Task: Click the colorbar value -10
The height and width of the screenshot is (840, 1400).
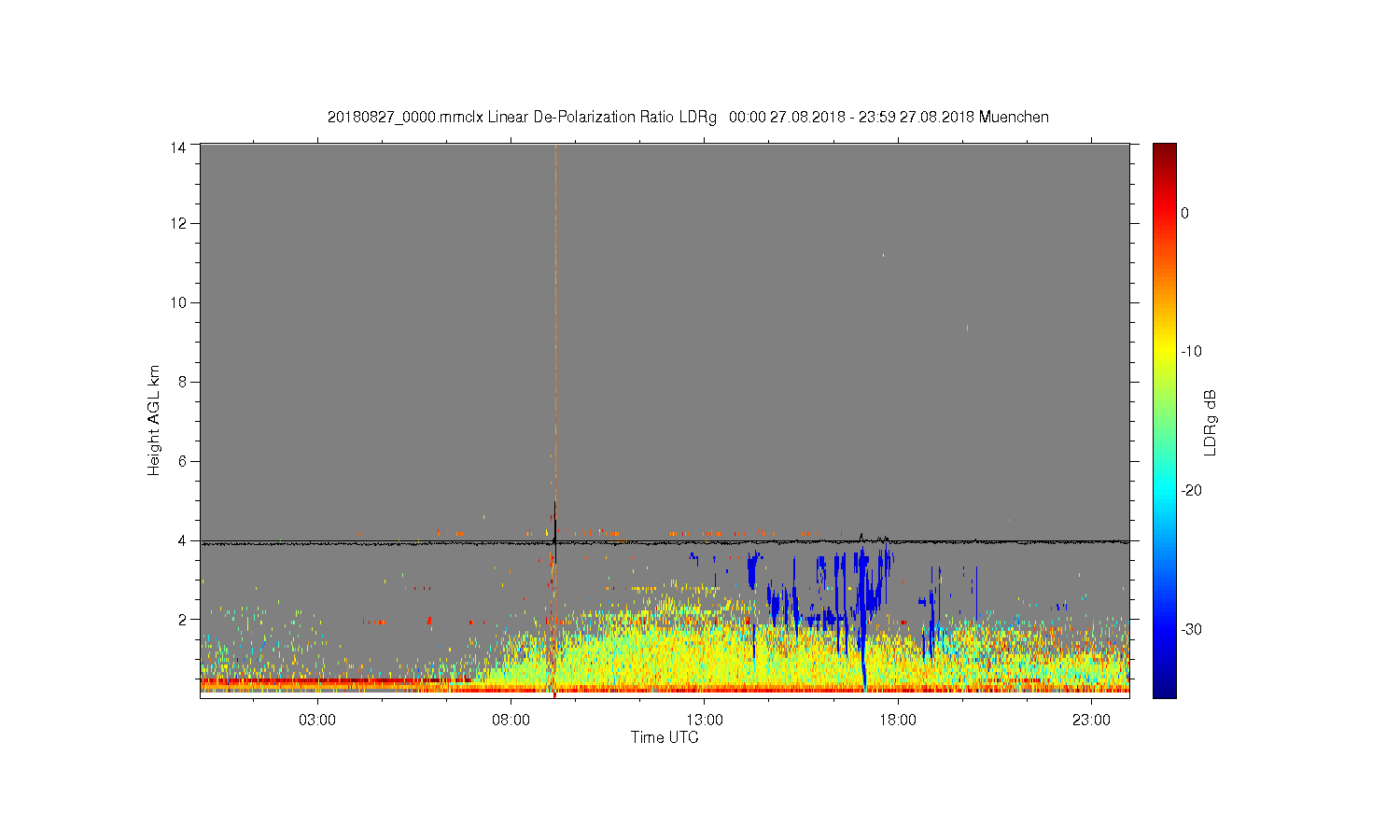Action: [1190, 352]
